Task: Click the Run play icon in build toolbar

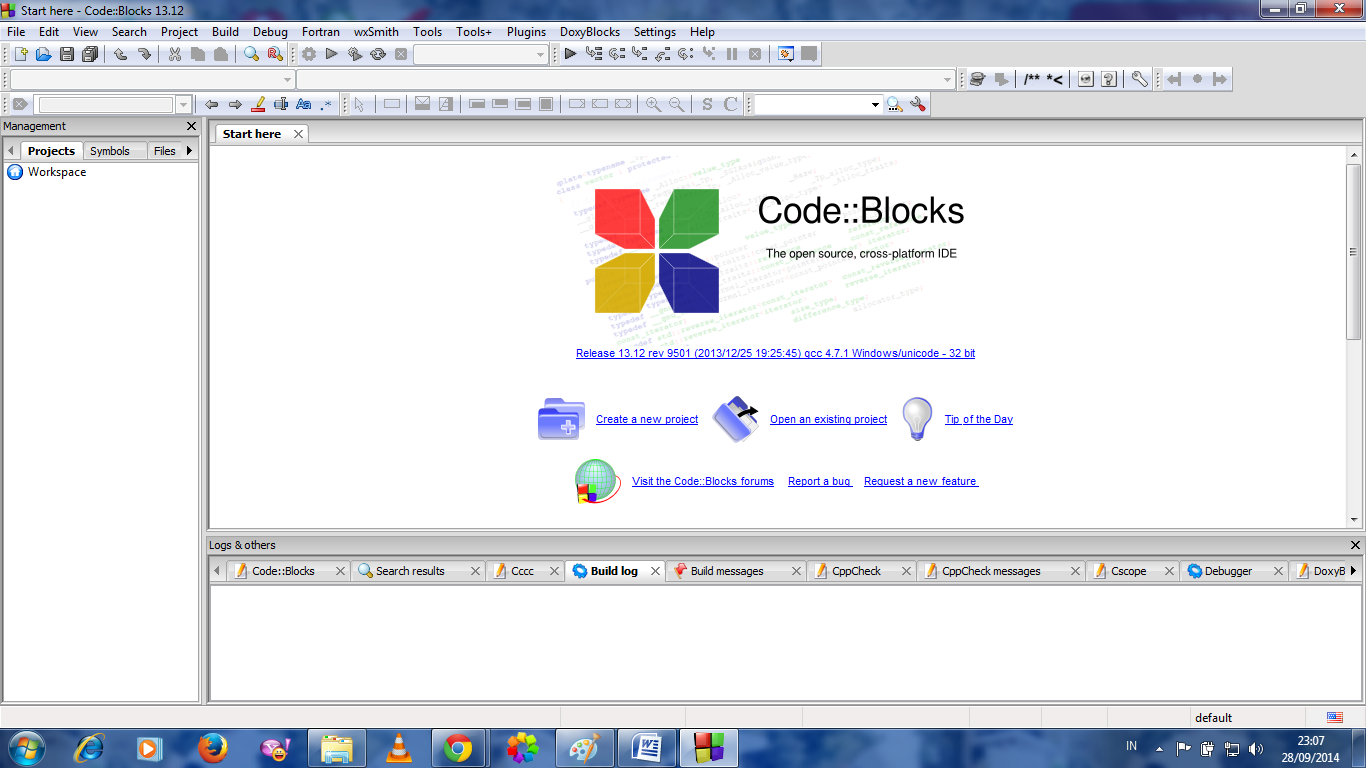Action: [331, 54]
